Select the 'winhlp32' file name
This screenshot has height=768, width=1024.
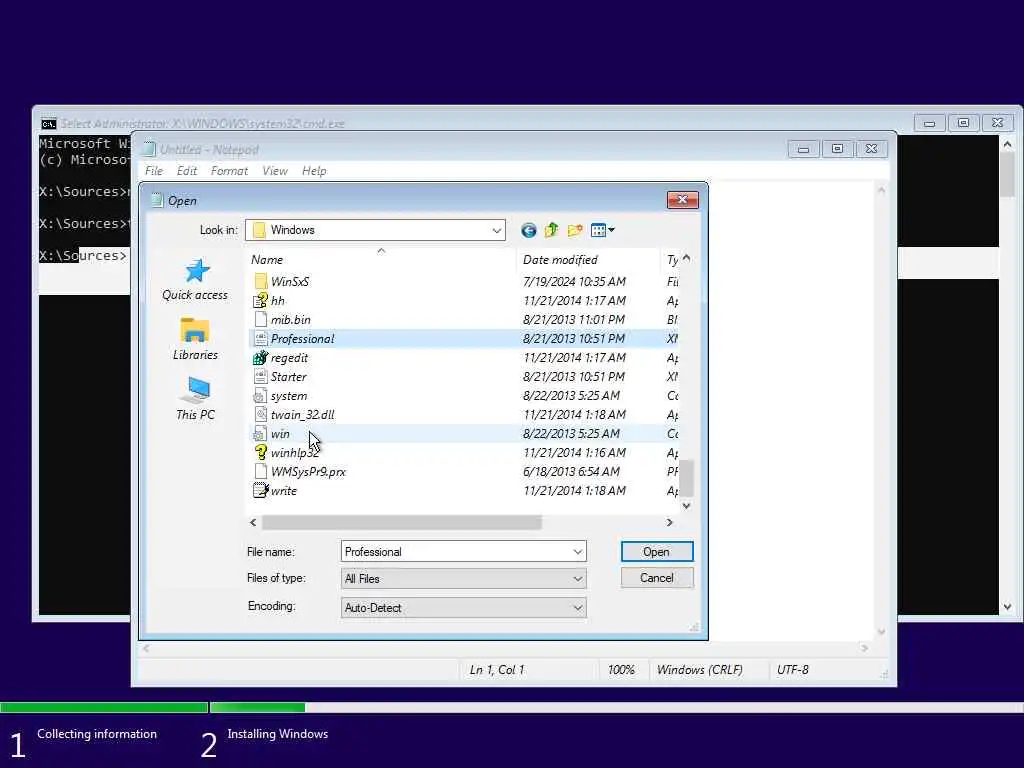(x=295, y=453)
